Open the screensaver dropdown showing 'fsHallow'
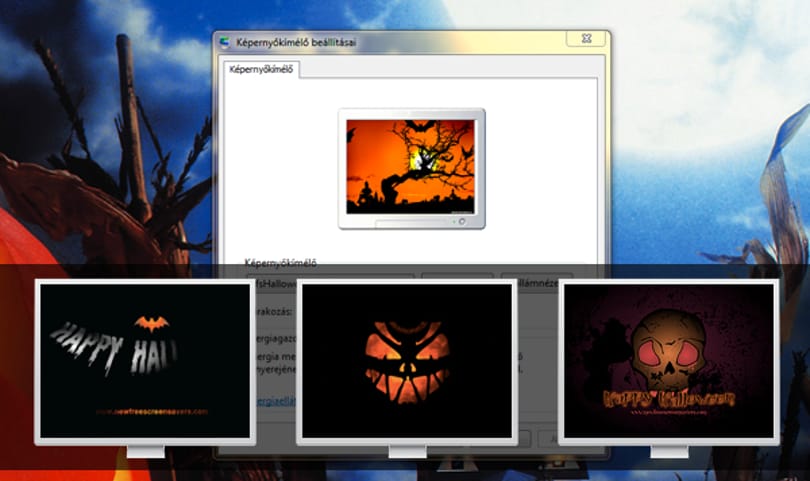Viewport: 810px width, 481px height. (331, 283)
